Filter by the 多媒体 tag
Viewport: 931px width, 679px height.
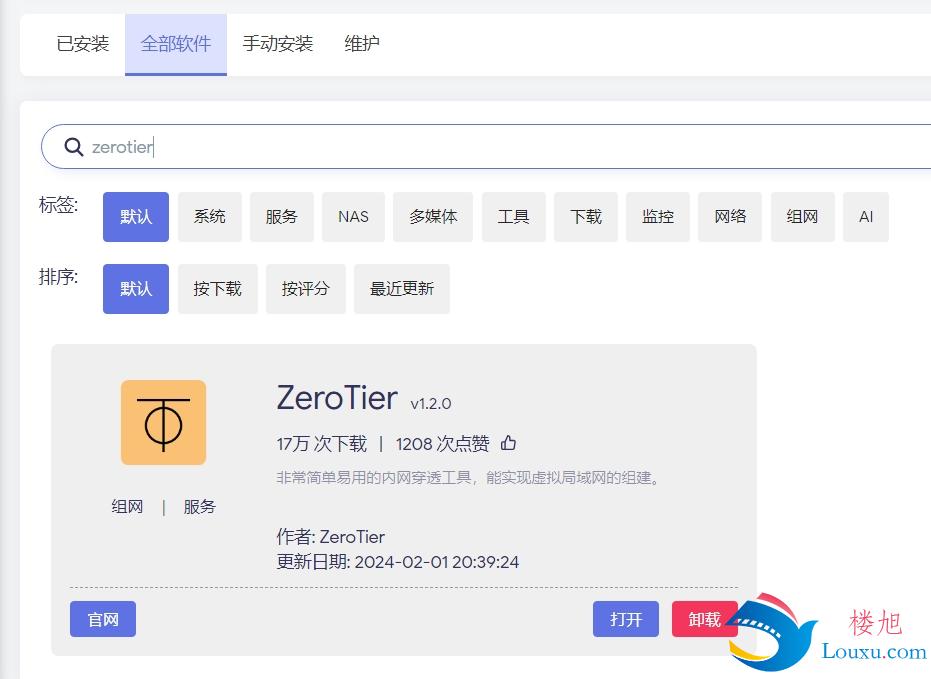[433, 217]
